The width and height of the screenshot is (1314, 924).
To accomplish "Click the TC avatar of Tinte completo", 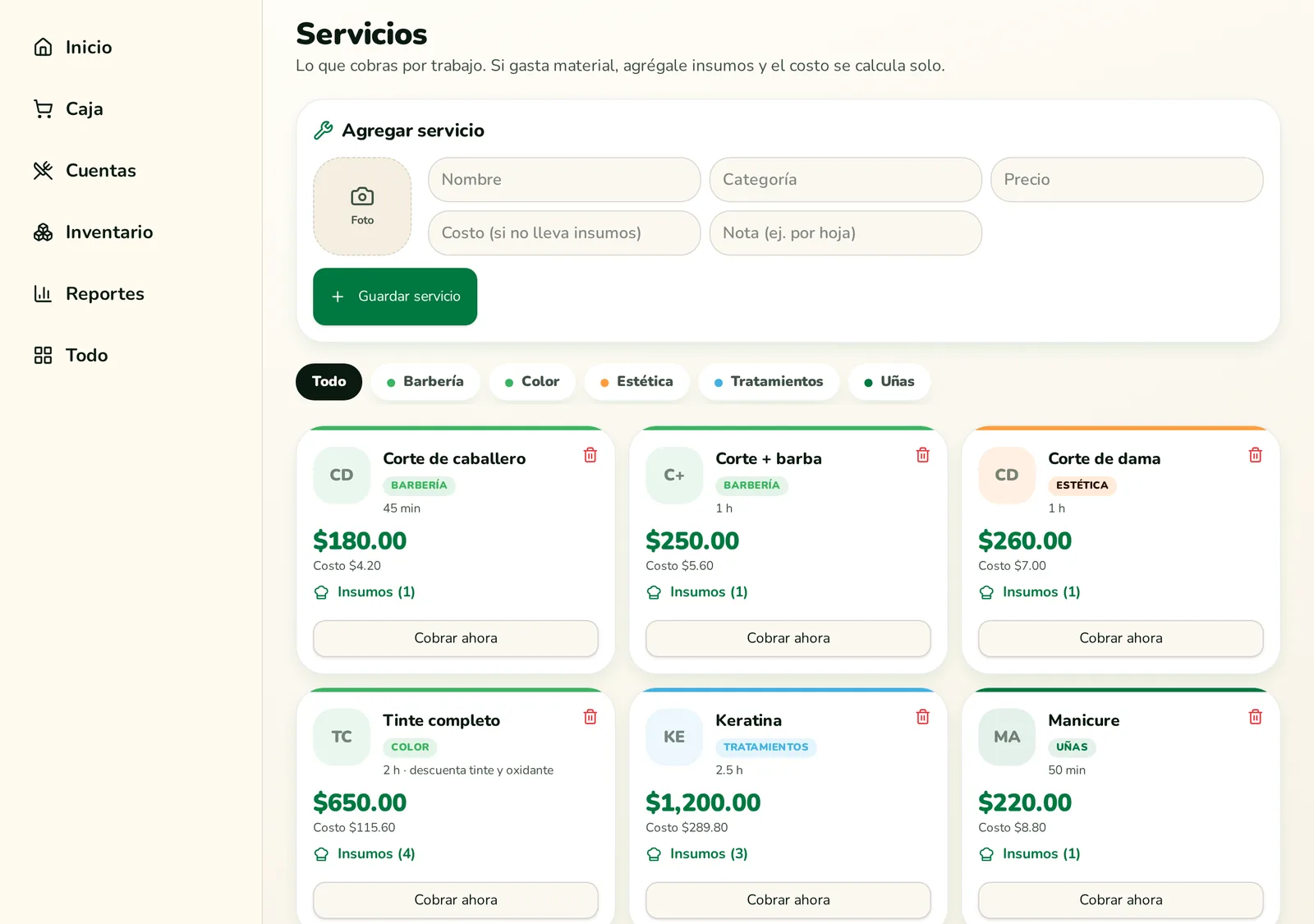I will coord(342,737).
